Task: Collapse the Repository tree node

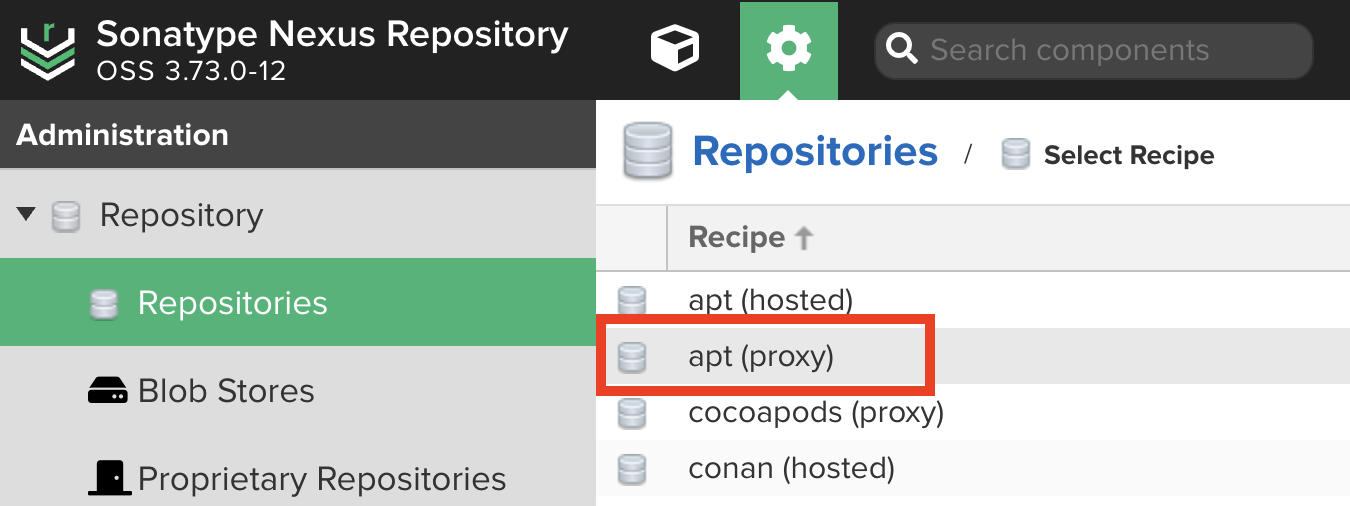Action: (x=27, y=214)
